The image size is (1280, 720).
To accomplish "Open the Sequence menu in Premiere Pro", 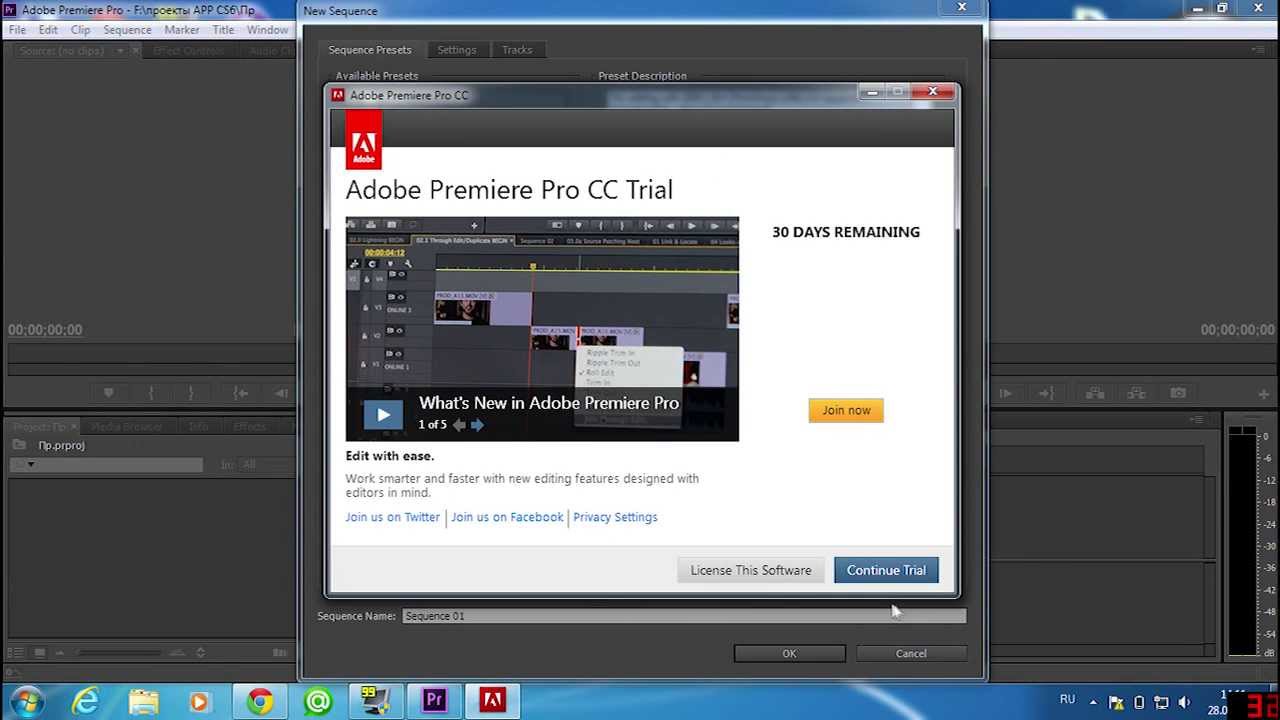I will coord(127,30).
